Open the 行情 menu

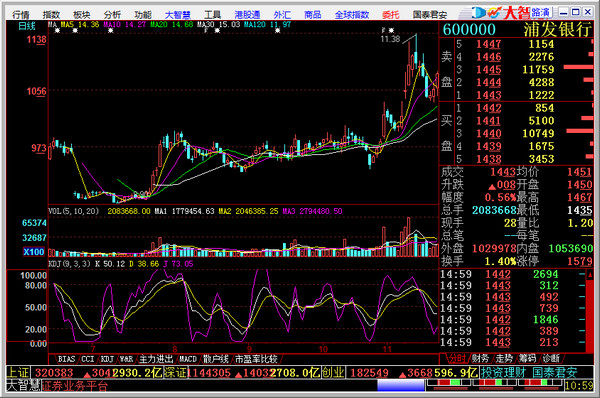point(21,15)
